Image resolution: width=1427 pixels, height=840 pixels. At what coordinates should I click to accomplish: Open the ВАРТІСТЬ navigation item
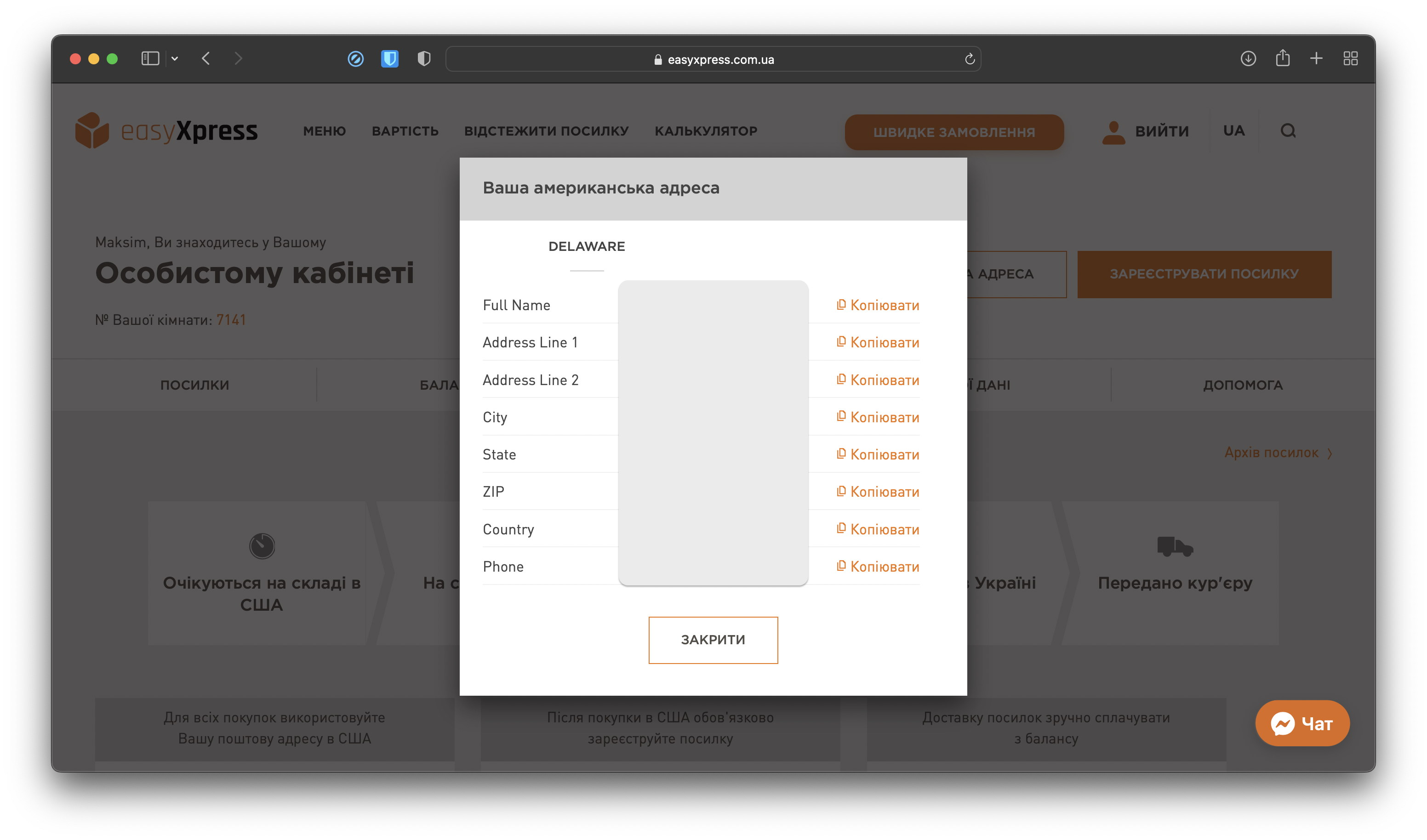coord(405,131)
